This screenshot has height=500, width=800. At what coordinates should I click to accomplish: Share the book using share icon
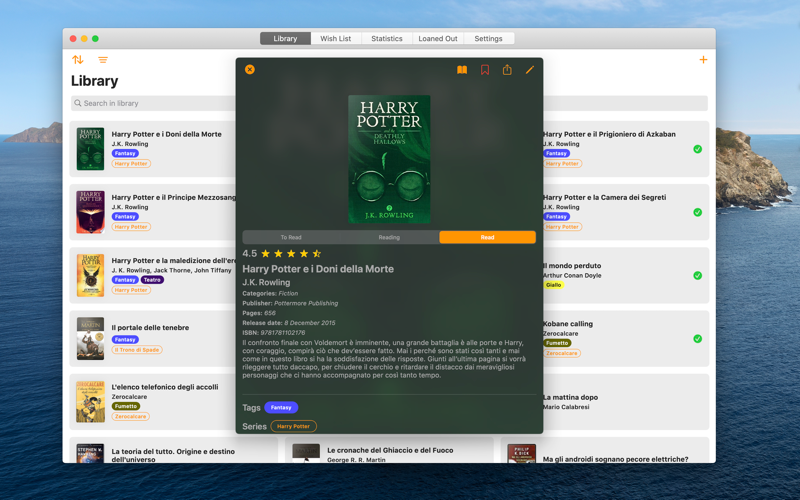[507, 69]
